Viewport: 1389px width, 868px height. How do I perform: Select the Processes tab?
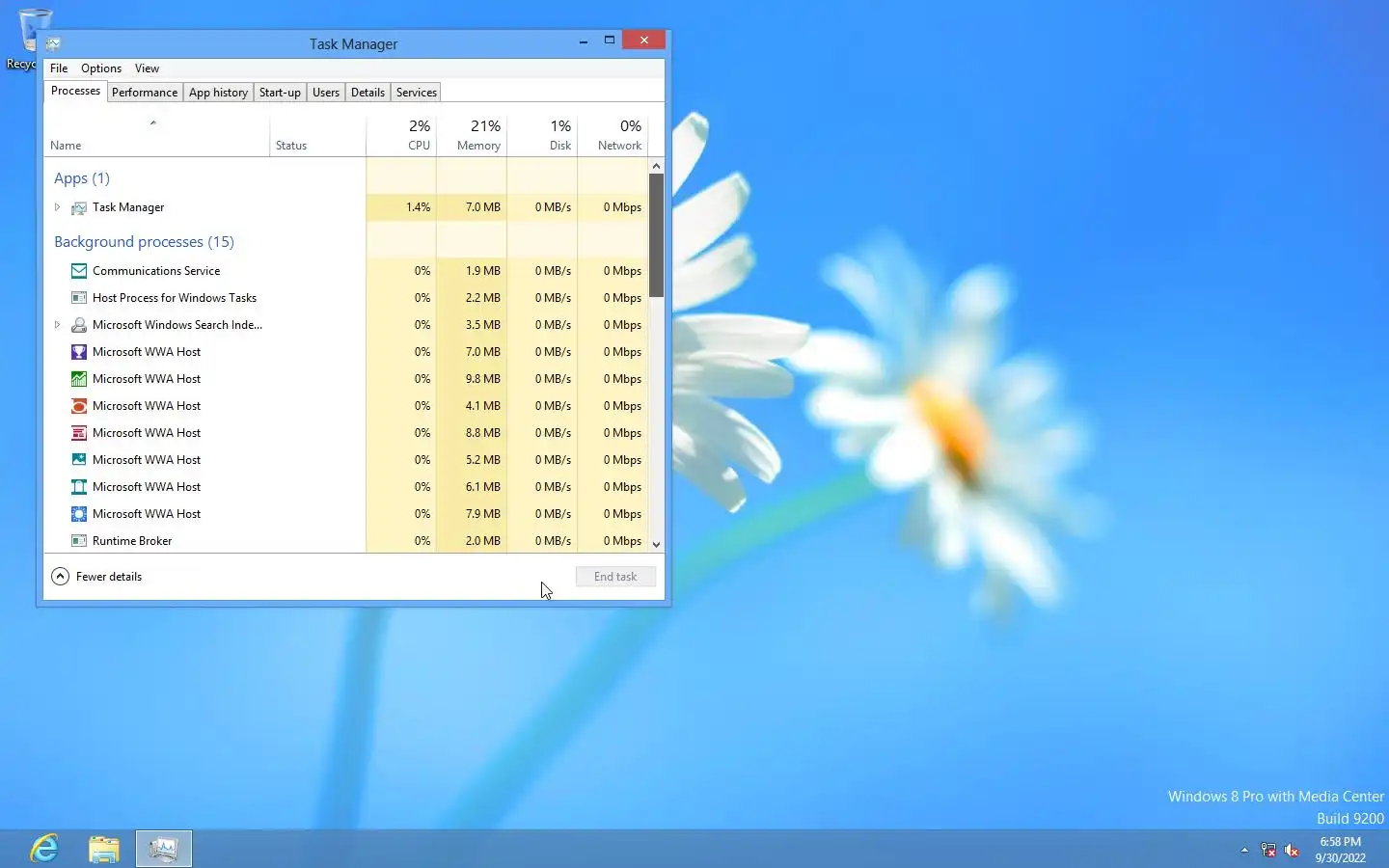[75, 91]
